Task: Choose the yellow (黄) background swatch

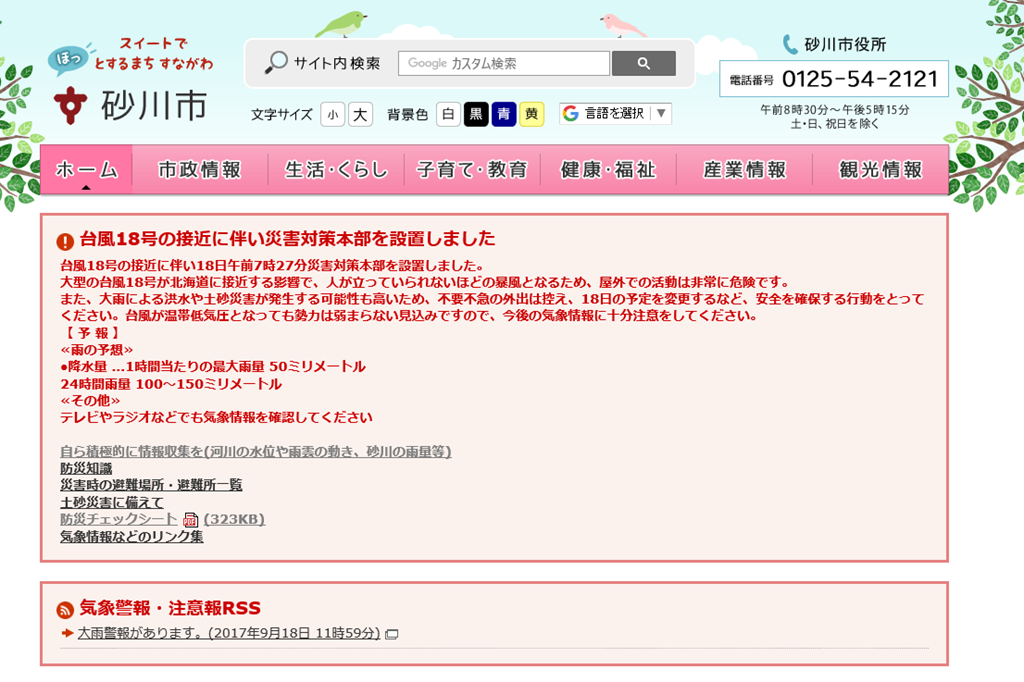Action: coord(532,114)
